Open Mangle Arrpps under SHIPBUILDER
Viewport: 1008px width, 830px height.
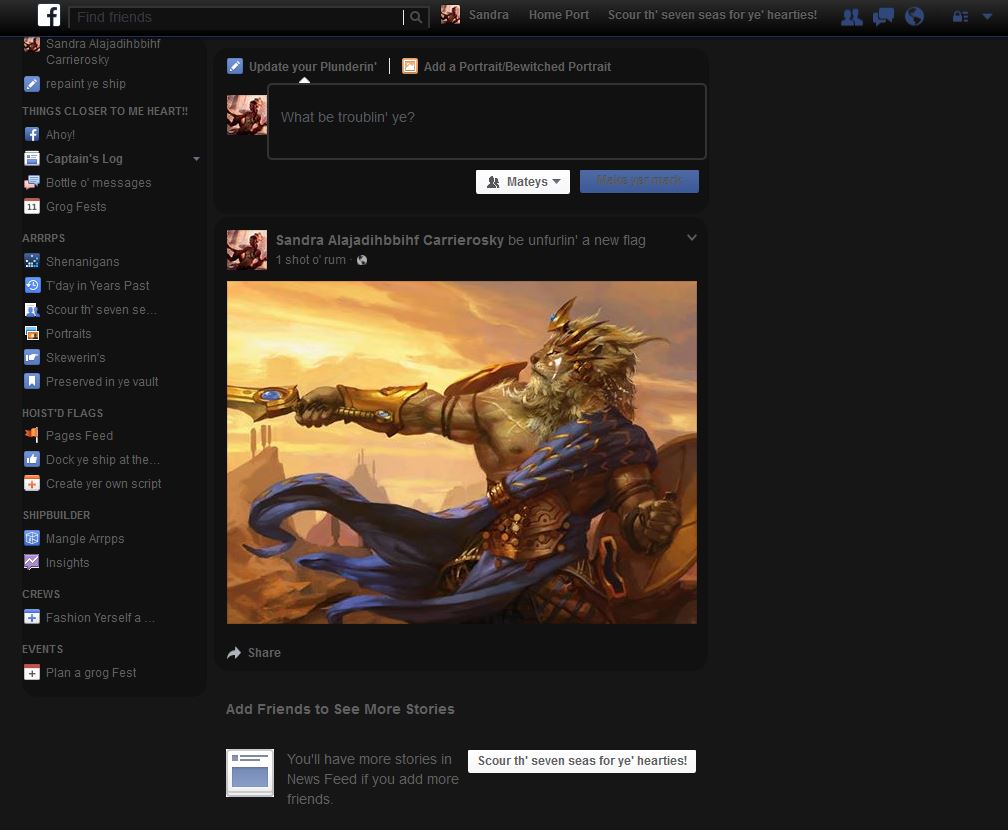(x=85, y=538)
